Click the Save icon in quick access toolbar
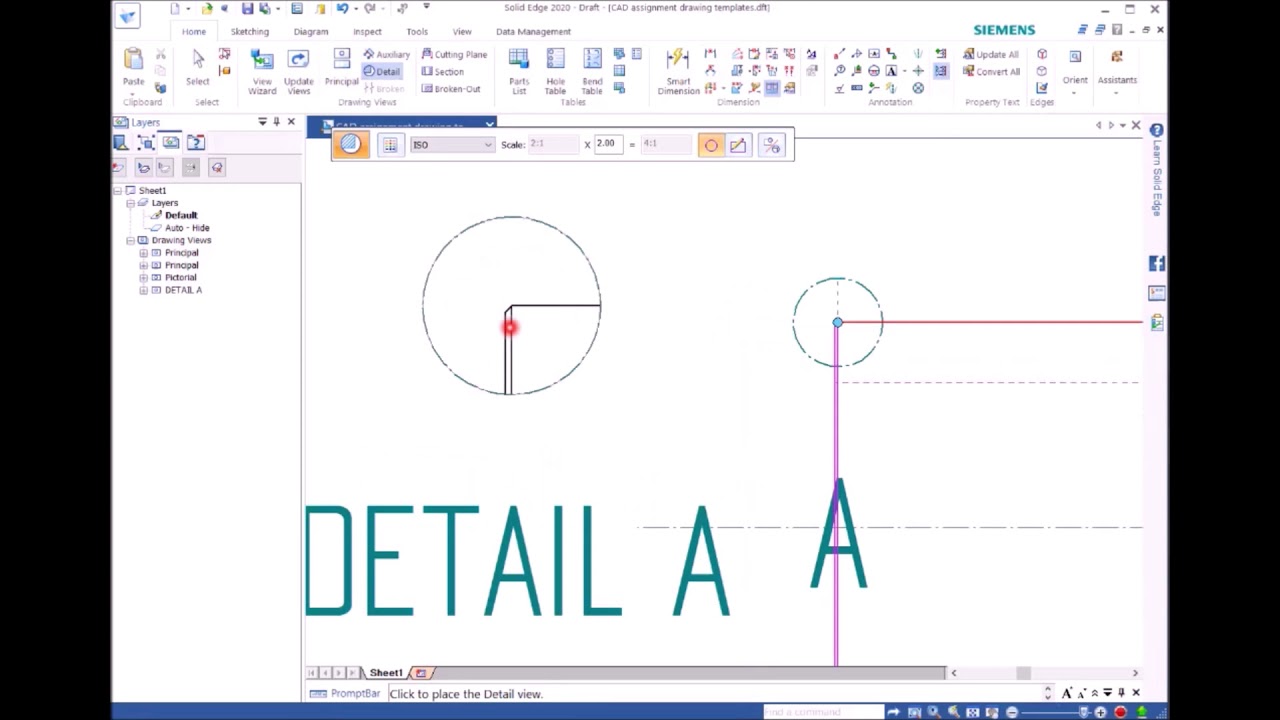 point(247,9)
